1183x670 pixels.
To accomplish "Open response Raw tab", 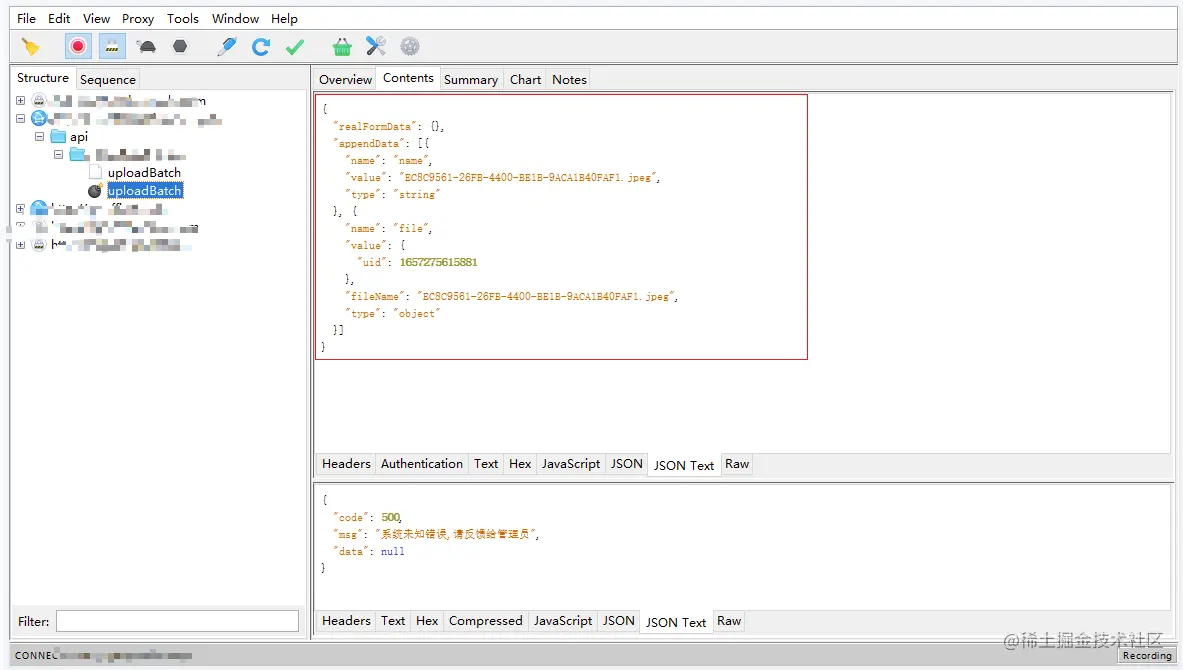I will (729, 621).
